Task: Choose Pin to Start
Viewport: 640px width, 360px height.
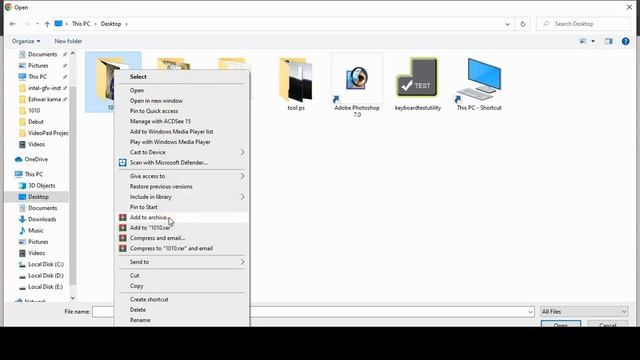Action: pos(143,207)
